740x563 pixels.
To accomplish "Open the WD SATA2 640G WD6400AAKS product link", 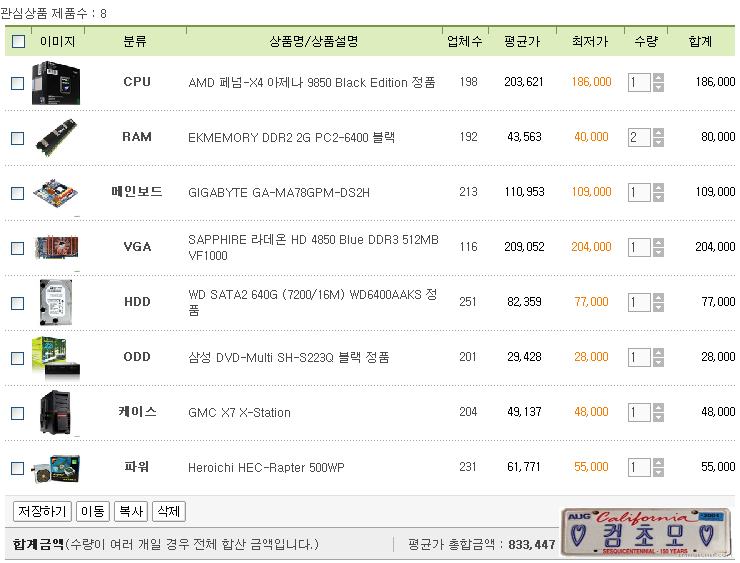I will pyautogui.click(x=312, y=302).
